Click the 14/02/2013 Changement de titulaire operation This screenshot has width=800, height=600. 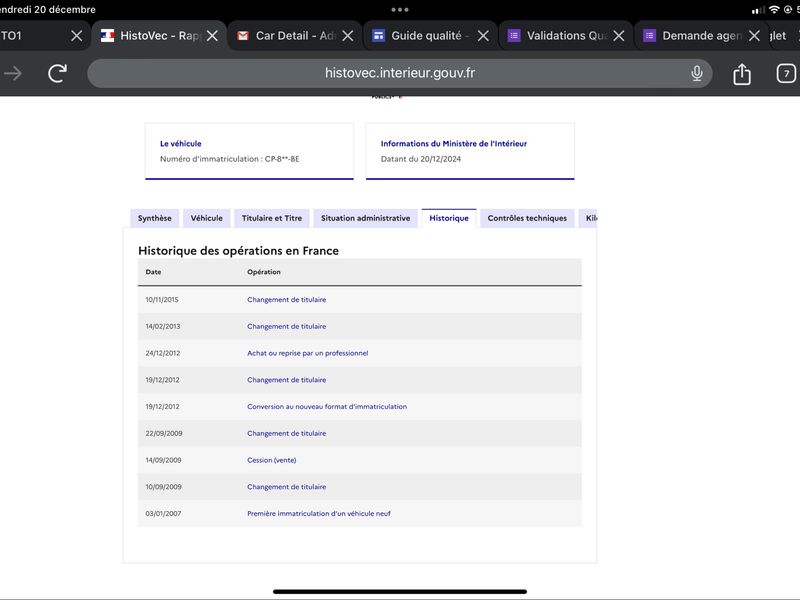click(287, 327)
